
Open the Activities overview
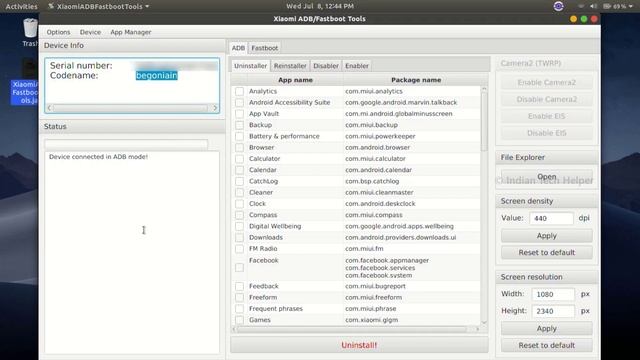pyautogui.click(x=21, y=6)
